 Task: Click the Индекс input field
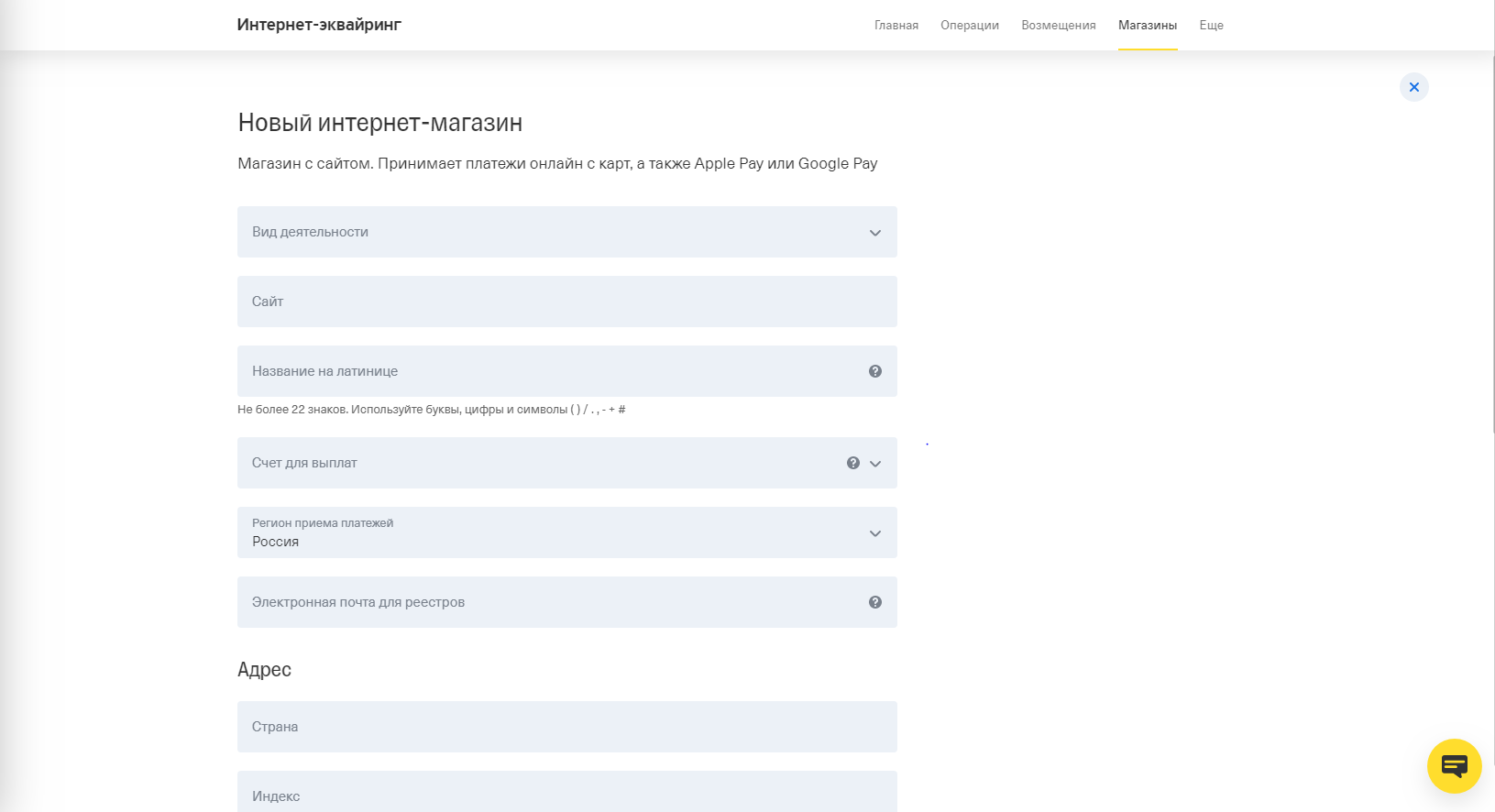[566, 794]
